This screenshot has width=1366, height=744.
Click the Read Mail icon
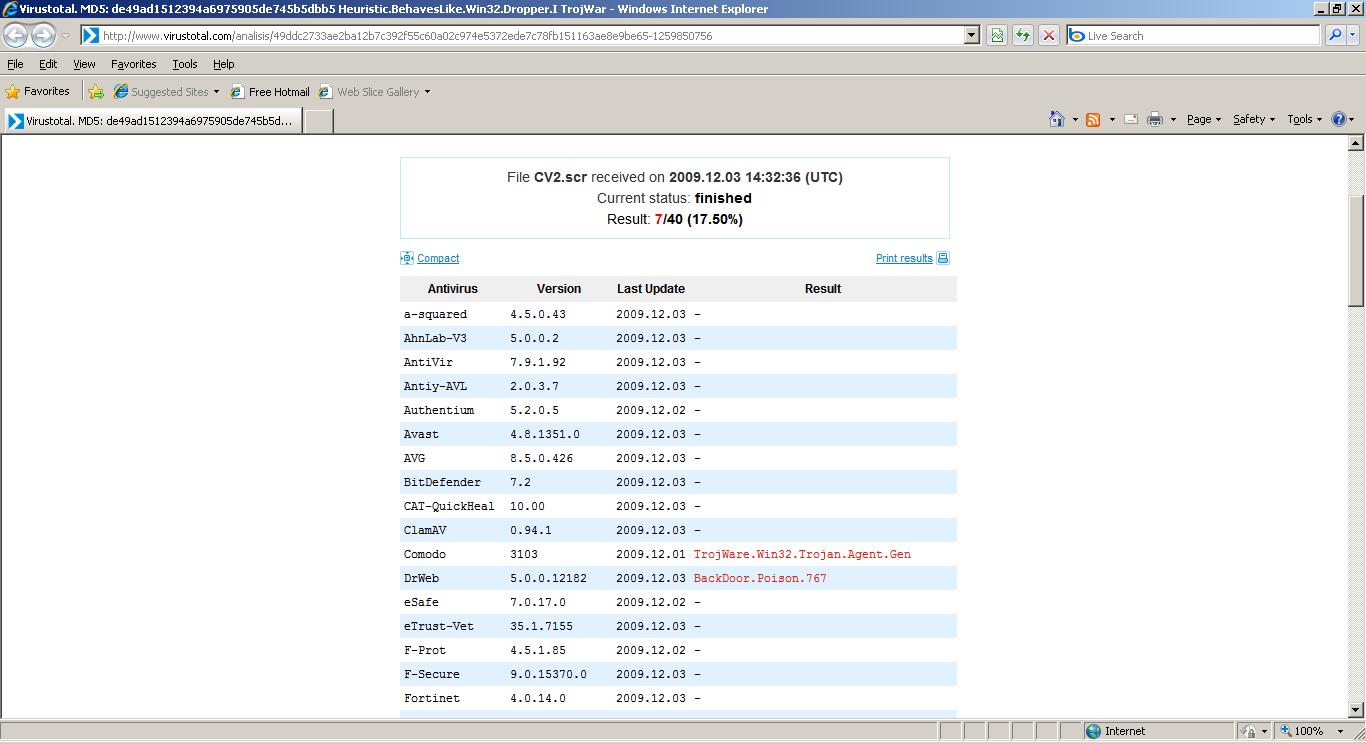tap(1131, 119)
